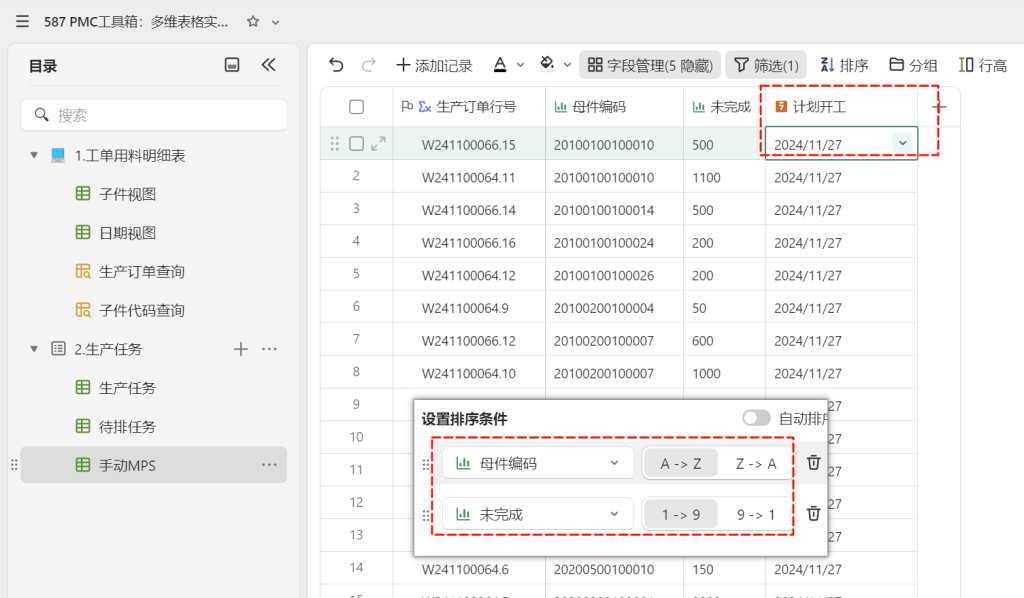Click the 母件编码 column header
Viewport: 1024px width, 598px height.
click(x=615, y=106)
